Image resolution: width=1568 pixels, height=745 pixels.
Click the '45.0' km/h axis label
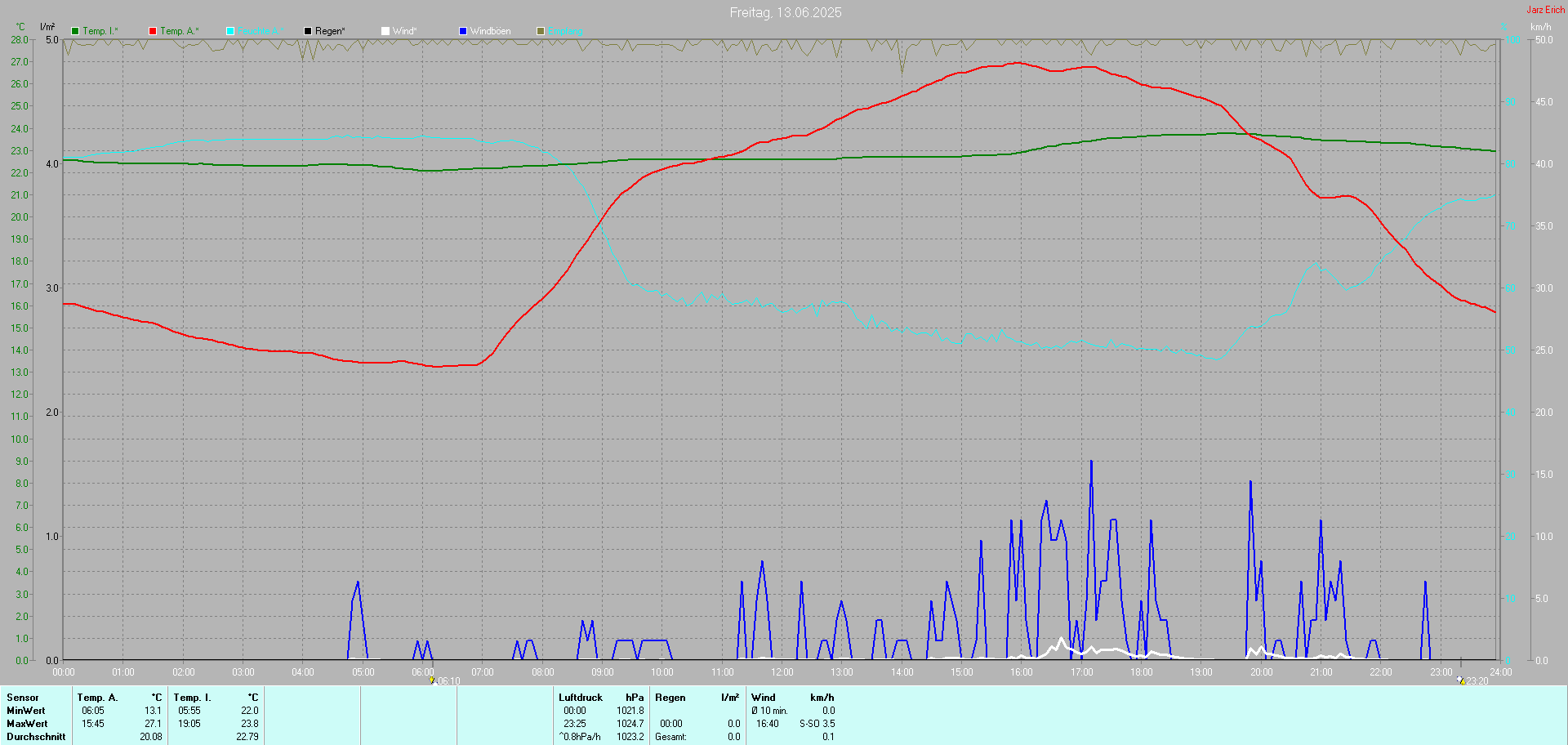pos(1543,102)
